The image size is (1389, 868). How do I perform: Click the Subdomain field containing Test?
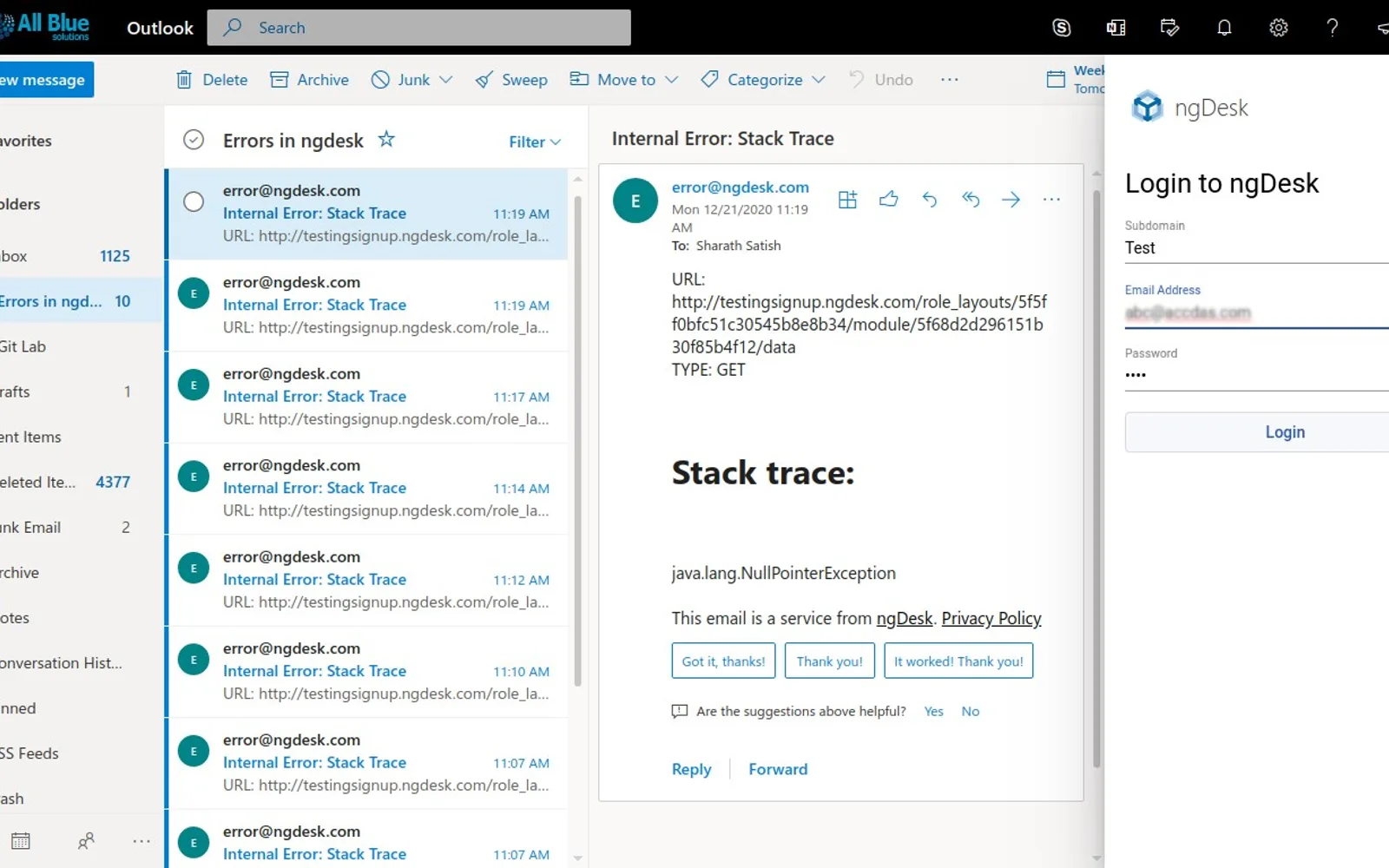pyautogui.click(x=1257, y=248)
